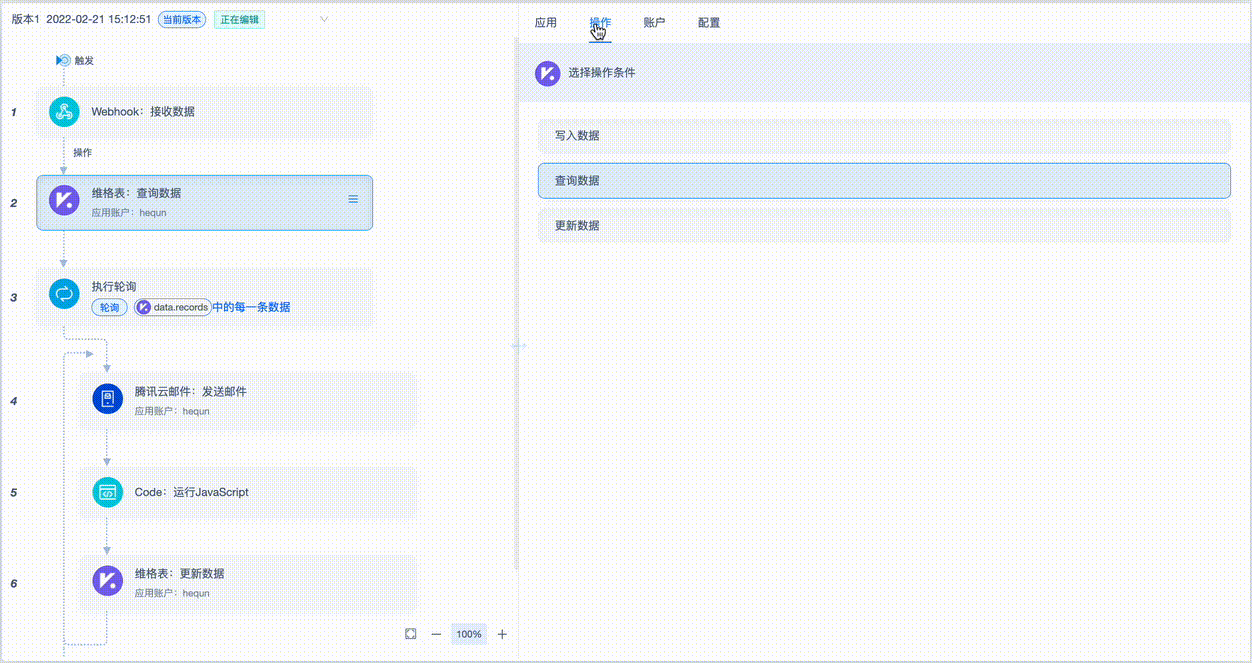The height and width of the screenshot is (663, 1252).
Task: Zoom in with the plus button
Action: 502,634
